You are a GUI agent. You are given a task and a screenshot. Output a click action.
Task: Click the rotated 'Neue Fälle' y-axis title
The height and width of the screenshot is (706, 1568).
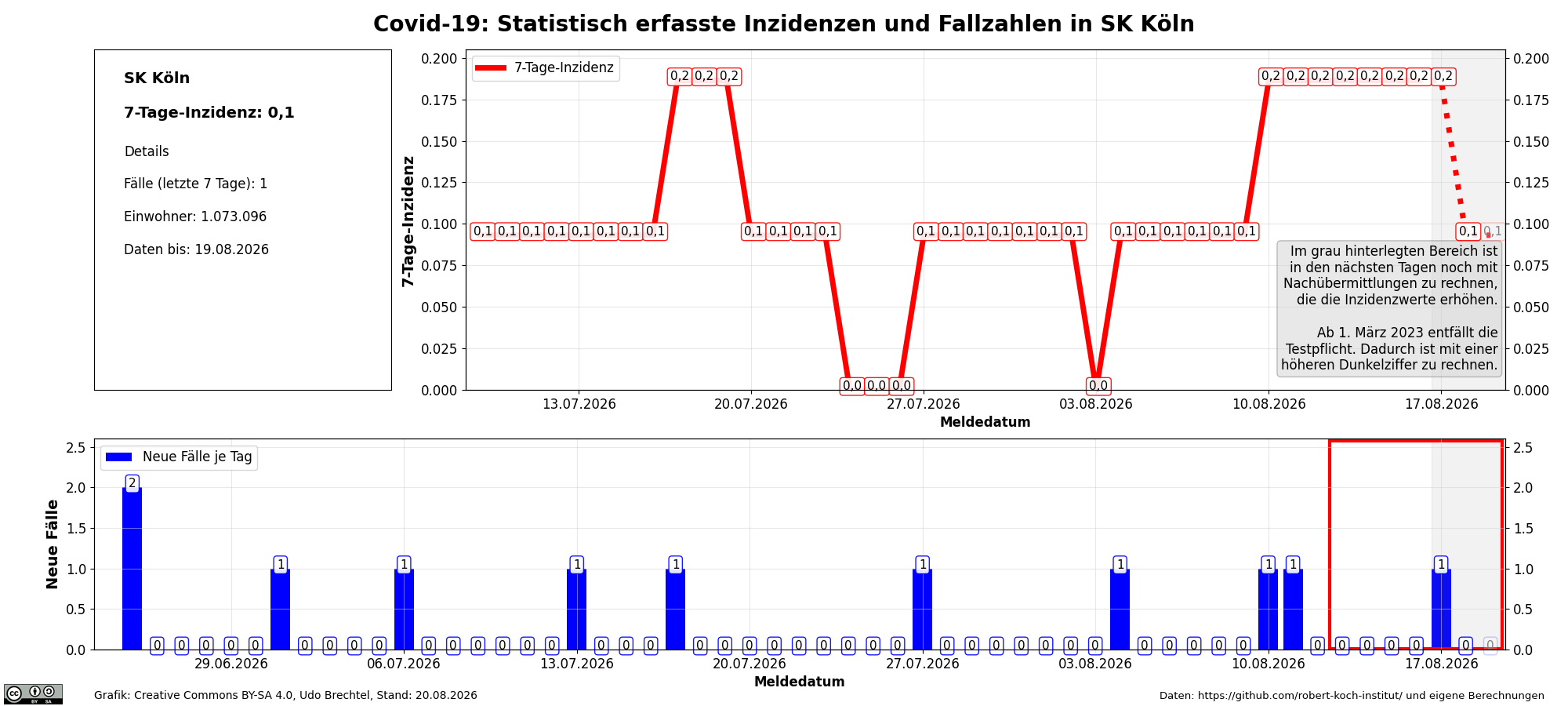[x=53, y=544]
